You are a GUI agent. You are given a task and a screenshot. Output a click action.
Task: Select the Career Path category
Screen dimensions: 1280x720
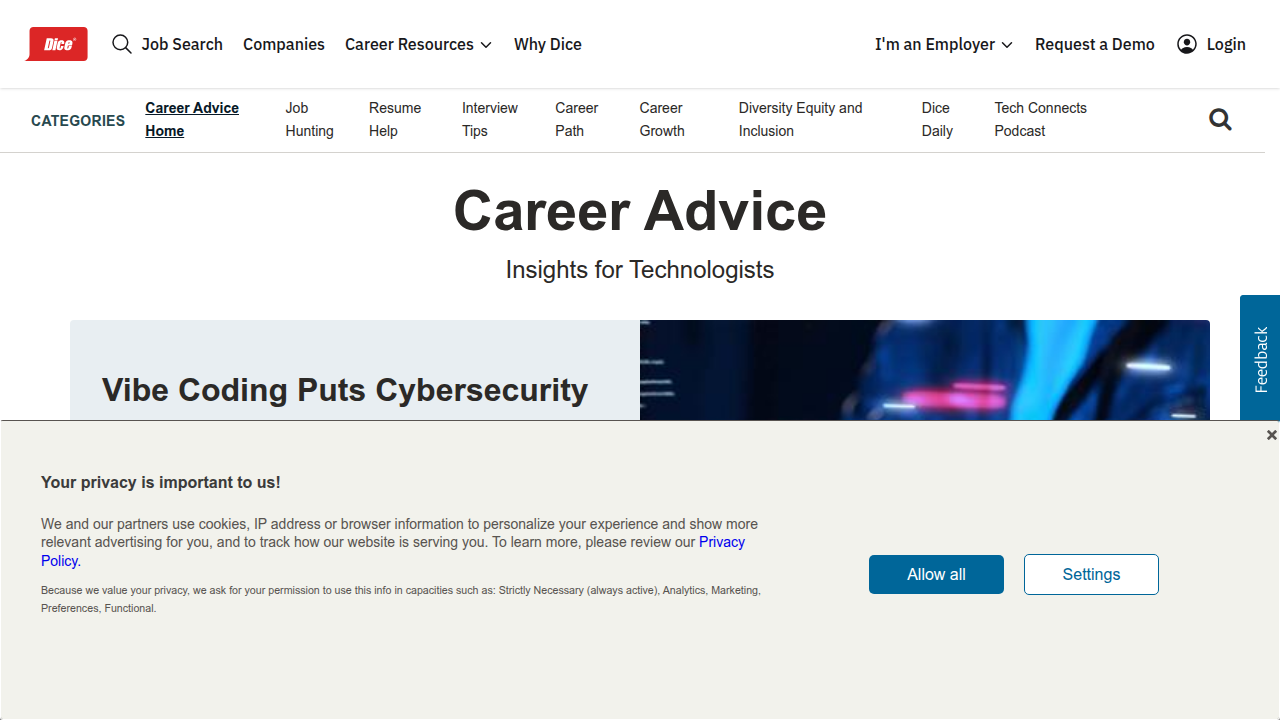coord(577,119)
